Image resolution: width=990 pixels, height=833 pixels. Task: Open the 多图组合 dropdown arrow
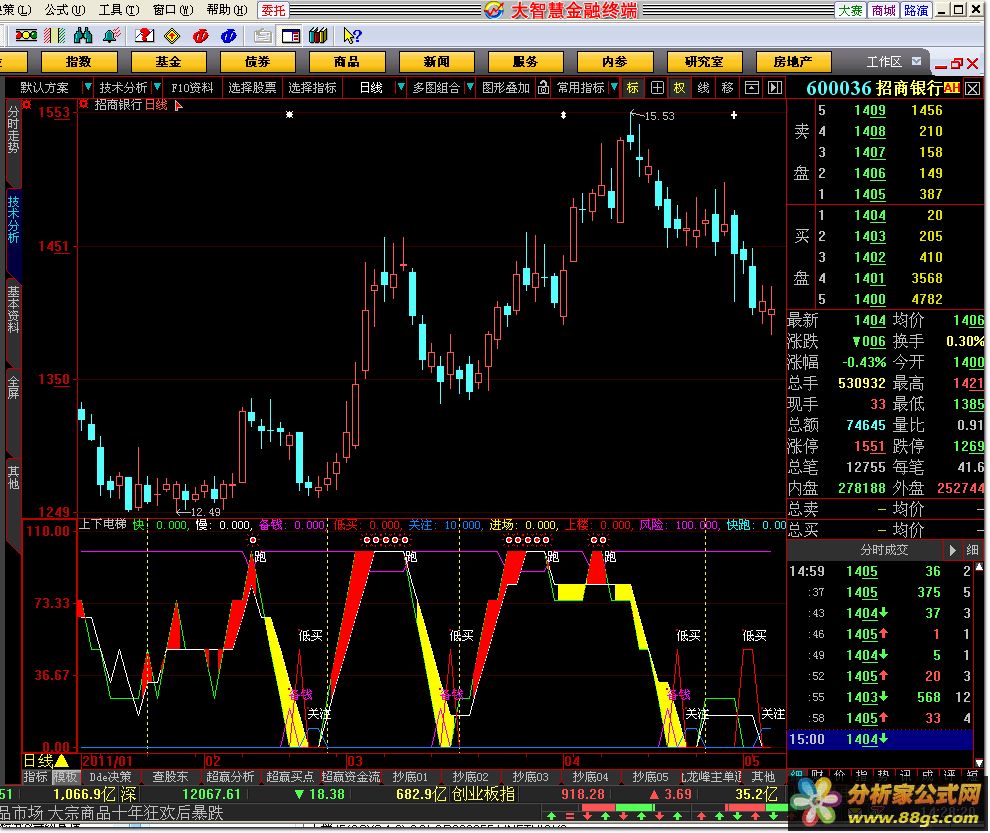[x=470, y=87]
